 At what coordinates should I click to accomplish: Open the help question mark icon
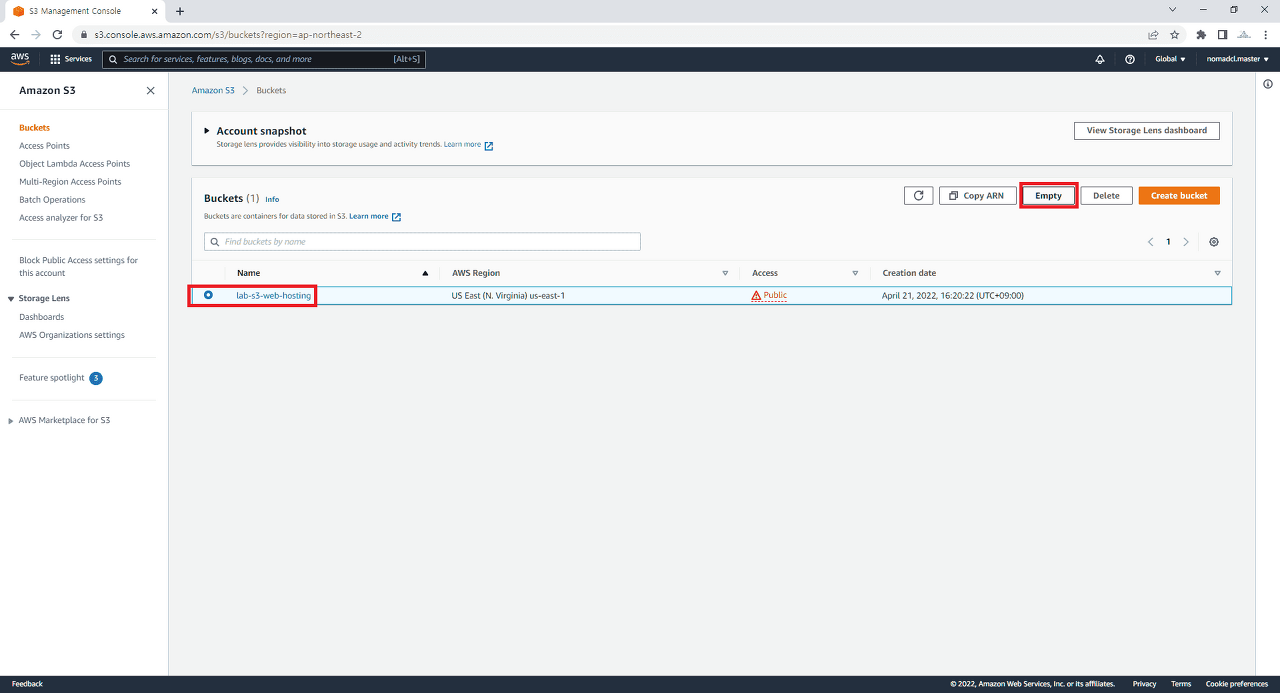click(1130, 59)
